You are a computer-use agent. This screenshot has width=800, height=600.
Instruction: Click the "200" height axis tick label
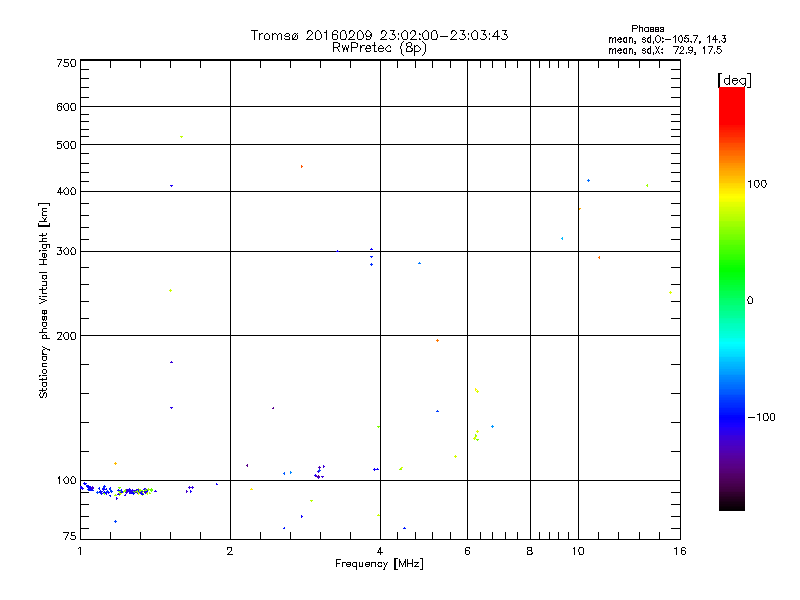[x=66, y=336]
